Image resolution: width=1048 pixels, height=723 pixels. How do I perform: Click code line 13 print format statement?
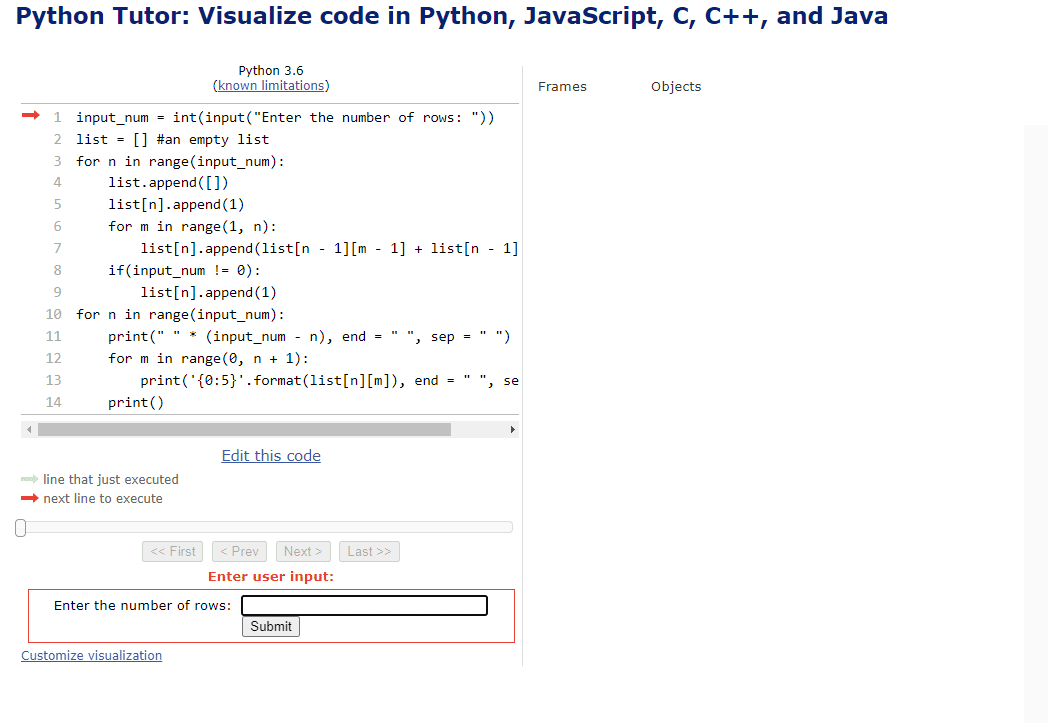pos(330,381)
